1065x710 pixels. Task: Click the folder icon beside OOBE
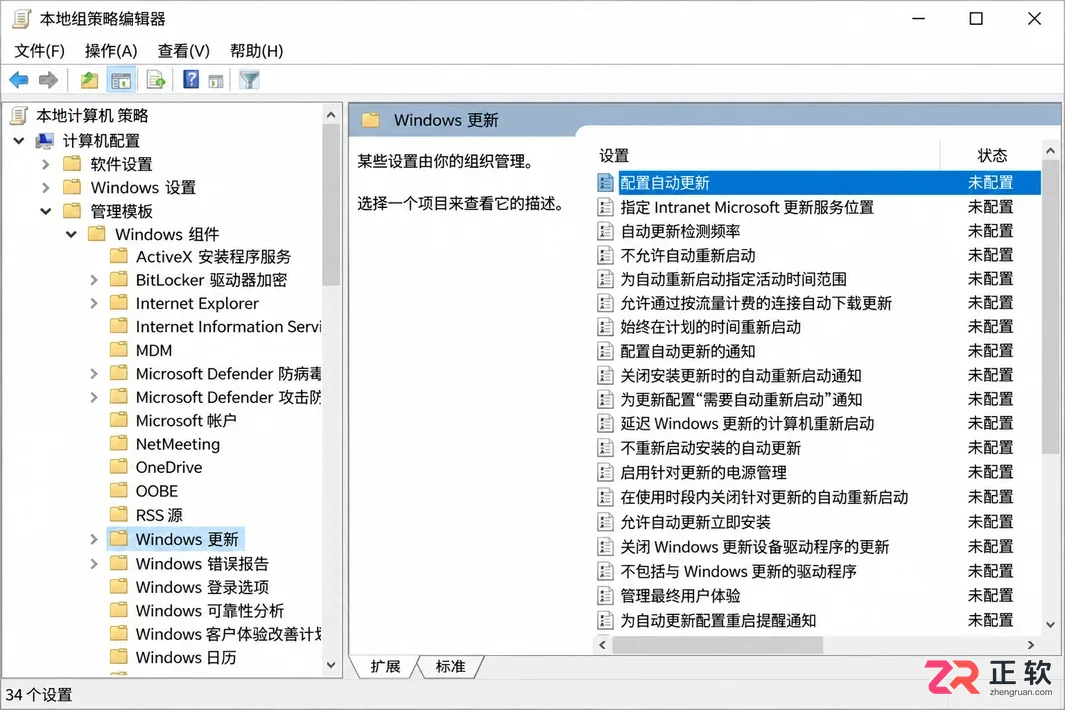pos(119,491)
